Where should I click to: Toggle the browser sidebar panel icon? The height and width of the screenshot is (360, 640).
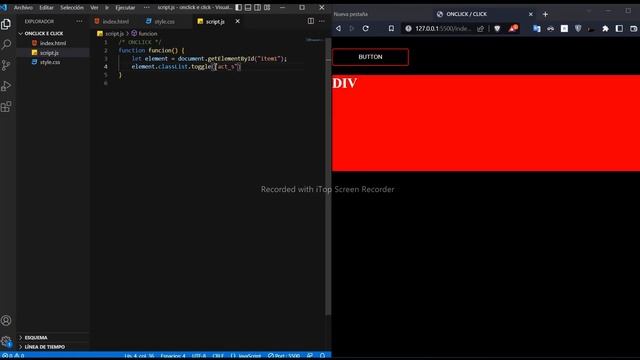619,29
